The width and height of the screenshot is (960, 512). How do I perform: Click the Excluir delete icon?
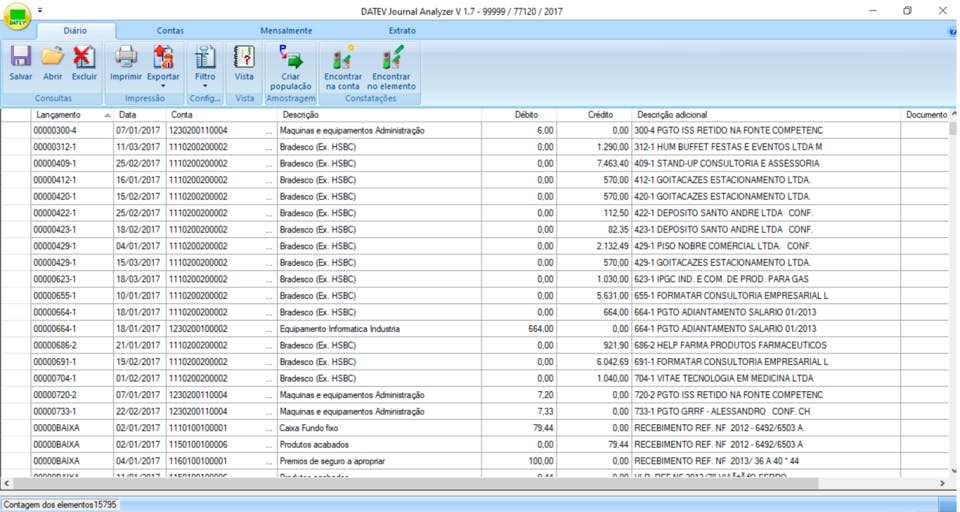pyautogui.click(x=84, y=57)
